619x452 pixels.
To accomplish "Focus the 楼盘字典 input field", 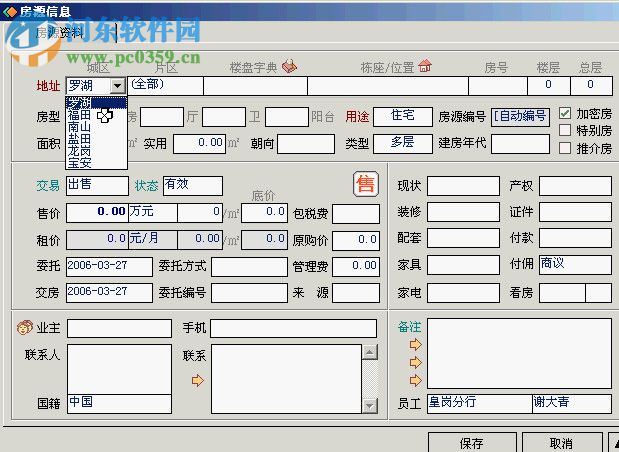I will coord(255,86).
